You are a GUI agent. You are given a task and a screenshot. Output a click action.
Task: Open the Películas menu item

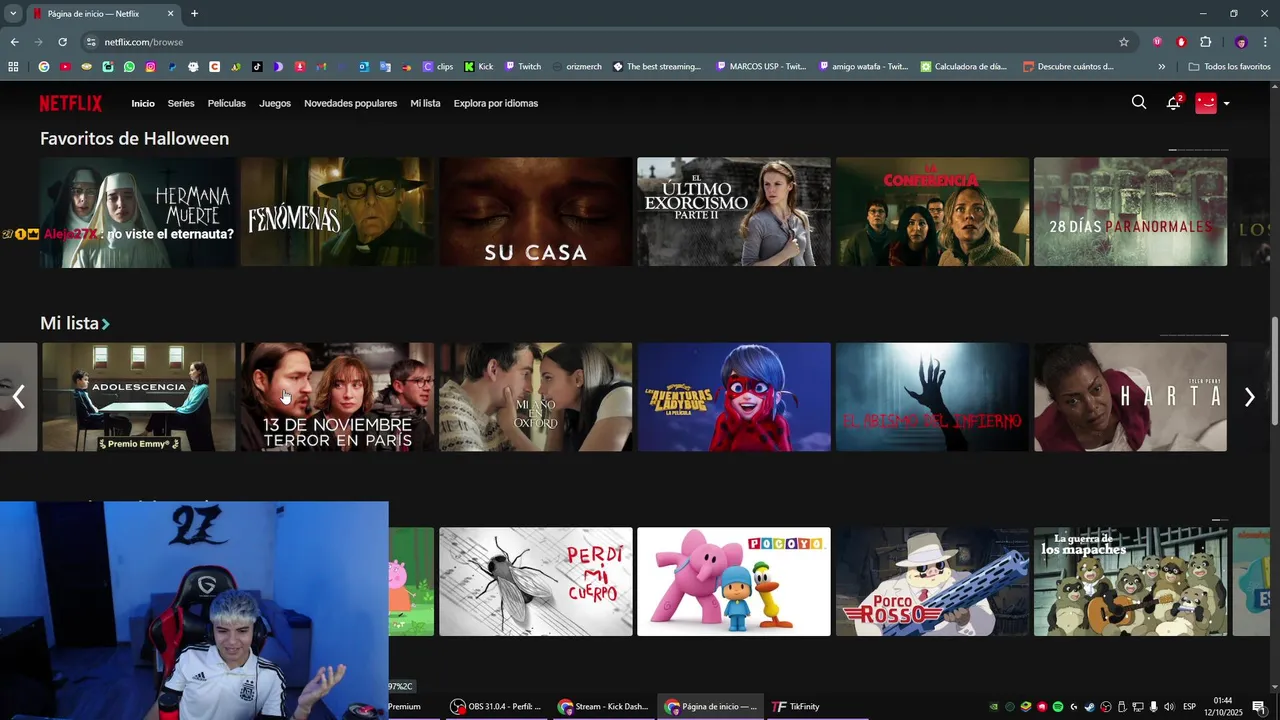coord(227,103)
